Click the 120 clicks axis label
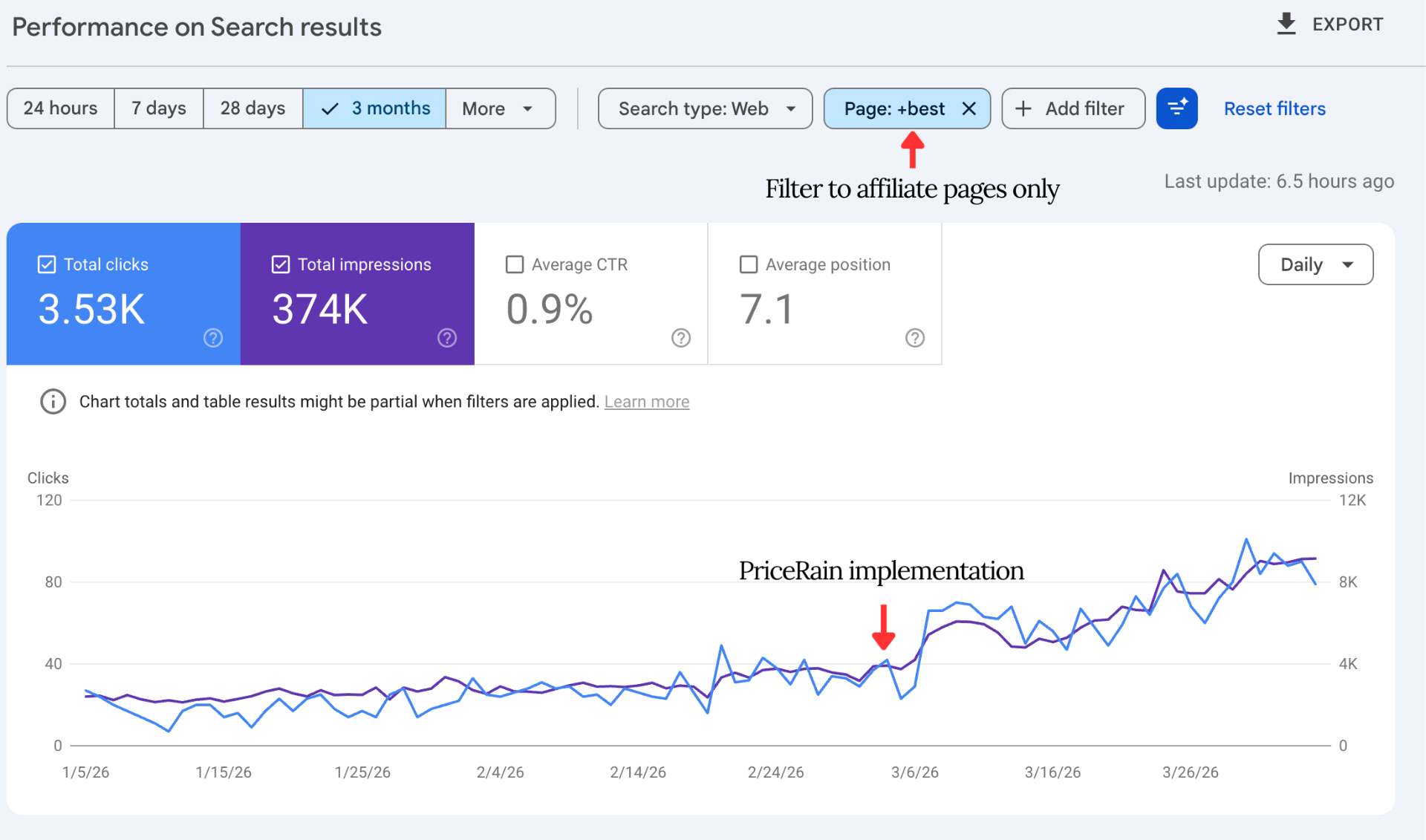This screenshot has height=840, width=1426. click(x=49, y=501)
